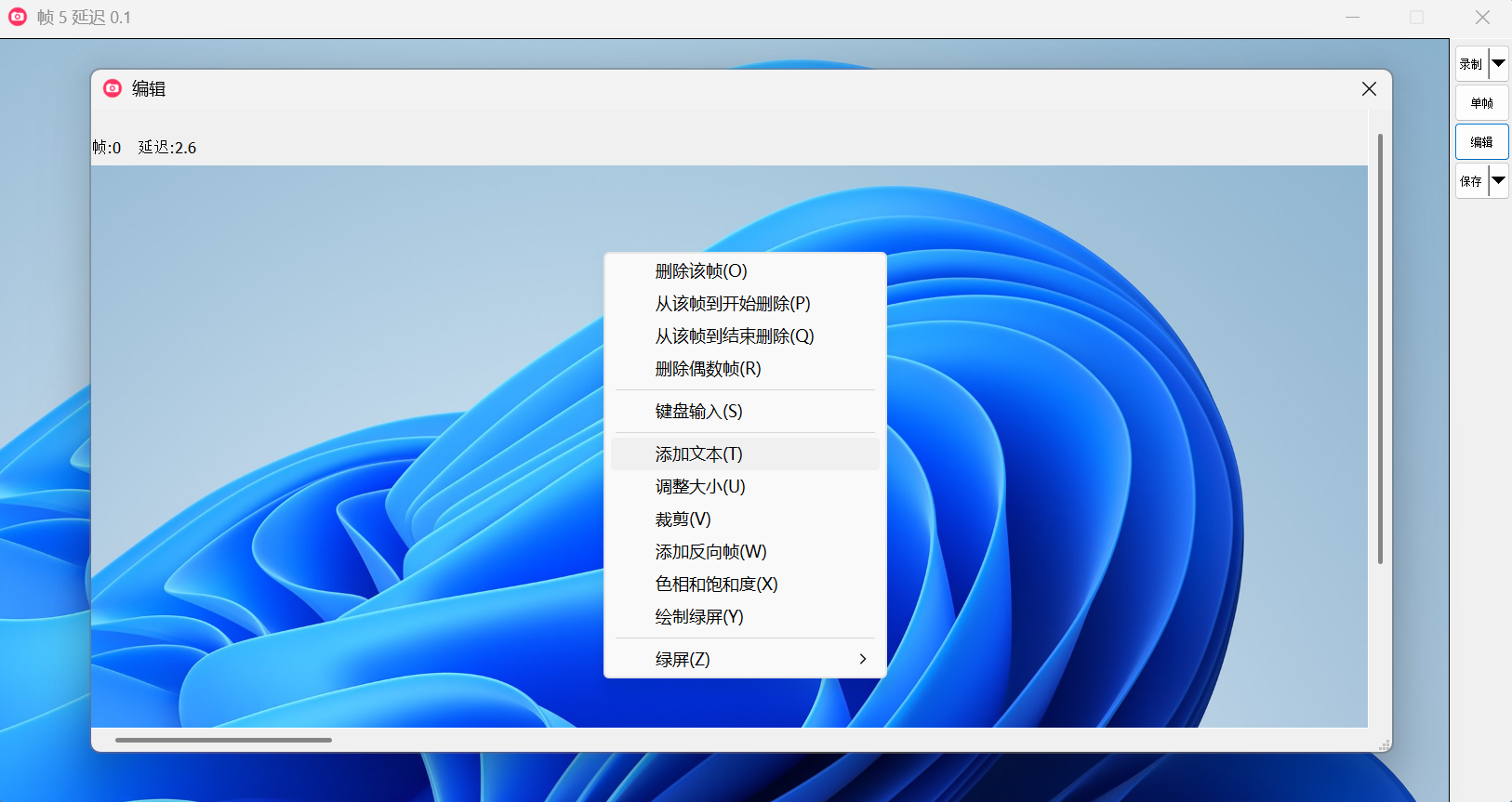Click the 帧:0 frame label
The height and width of the screenshot is (802, 1512).
point(107,148)
